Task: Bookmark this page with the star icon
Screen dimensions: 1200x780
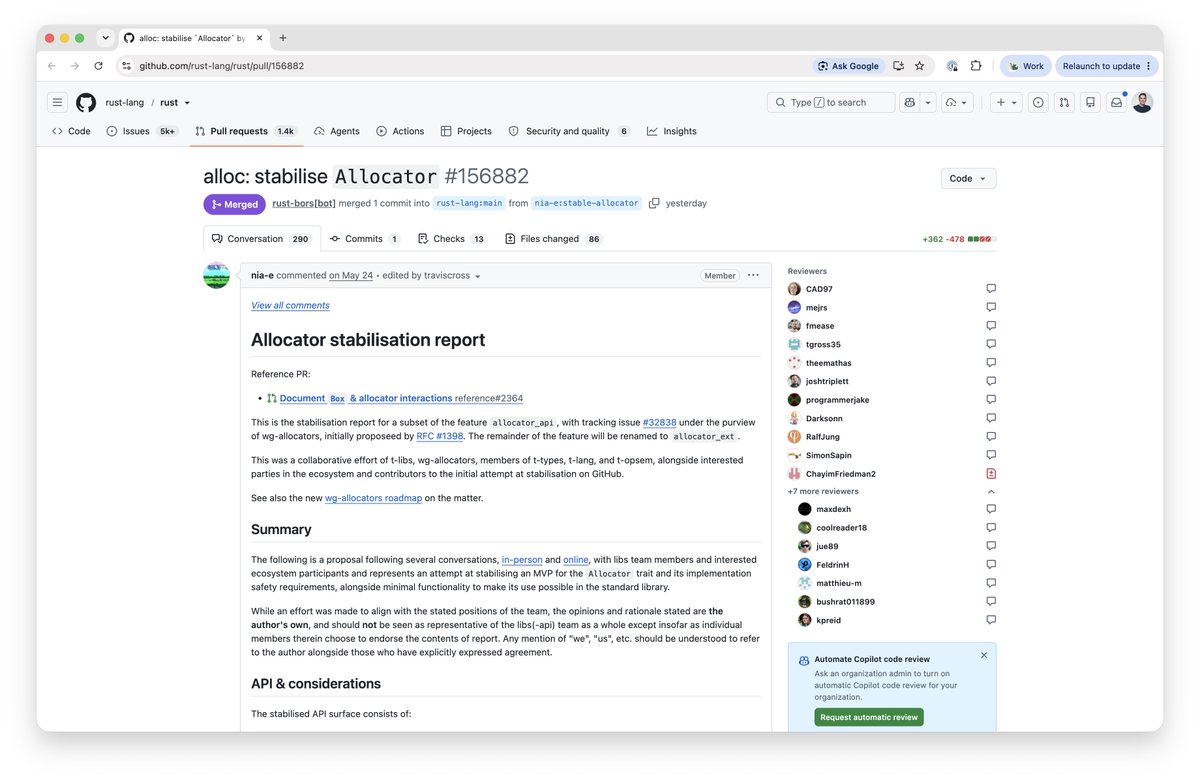Action: 919,66
